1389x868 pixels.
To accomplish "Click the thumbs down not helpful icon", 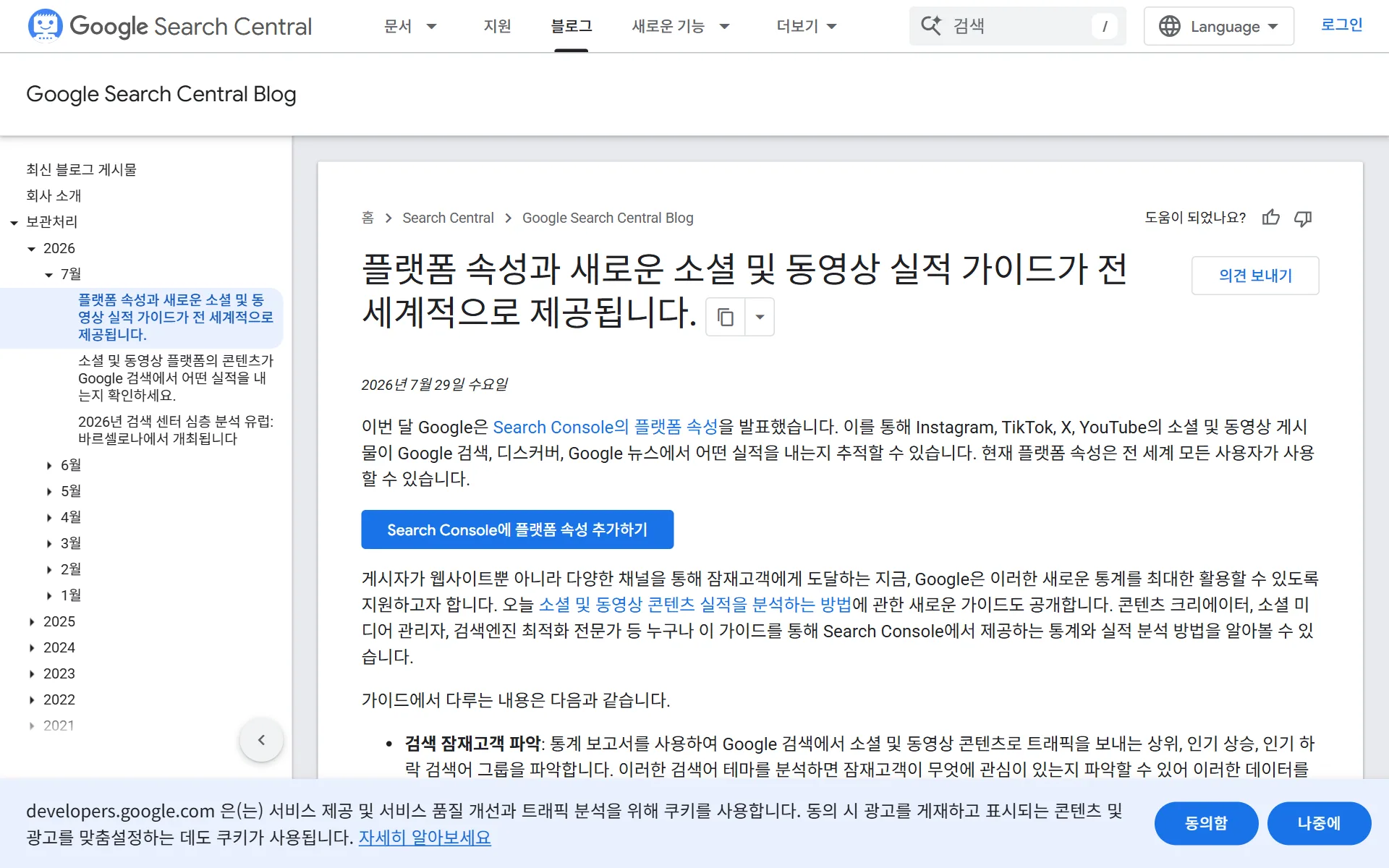I will coord(1303,218).
